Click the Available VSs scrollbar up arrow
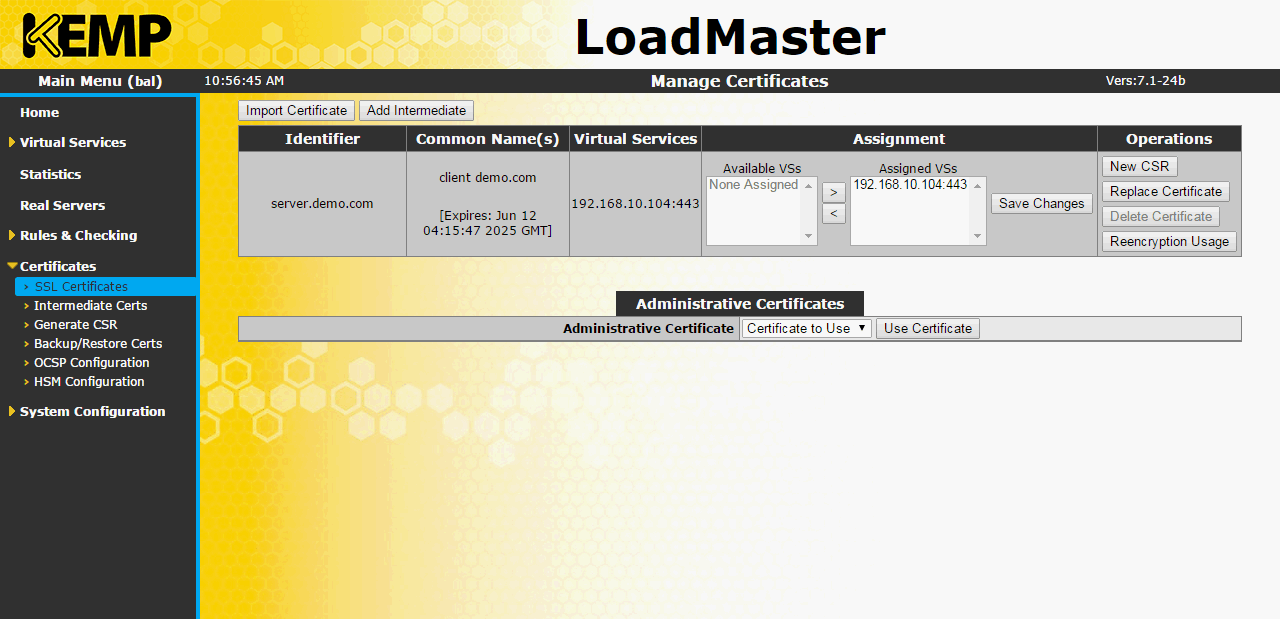The width and height of the screenshot is (1280, 619). [809, 185]
